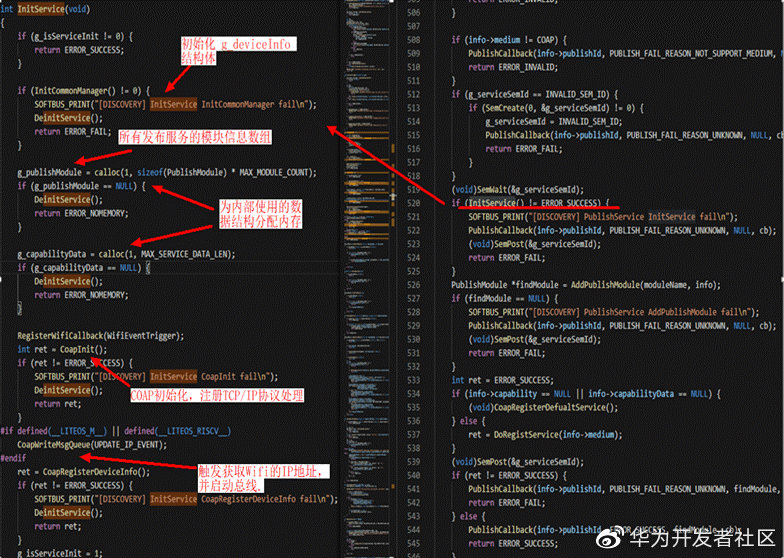Click line number 519 in the gutter
The image size is (784, 558).
click(x=414, y=190)
